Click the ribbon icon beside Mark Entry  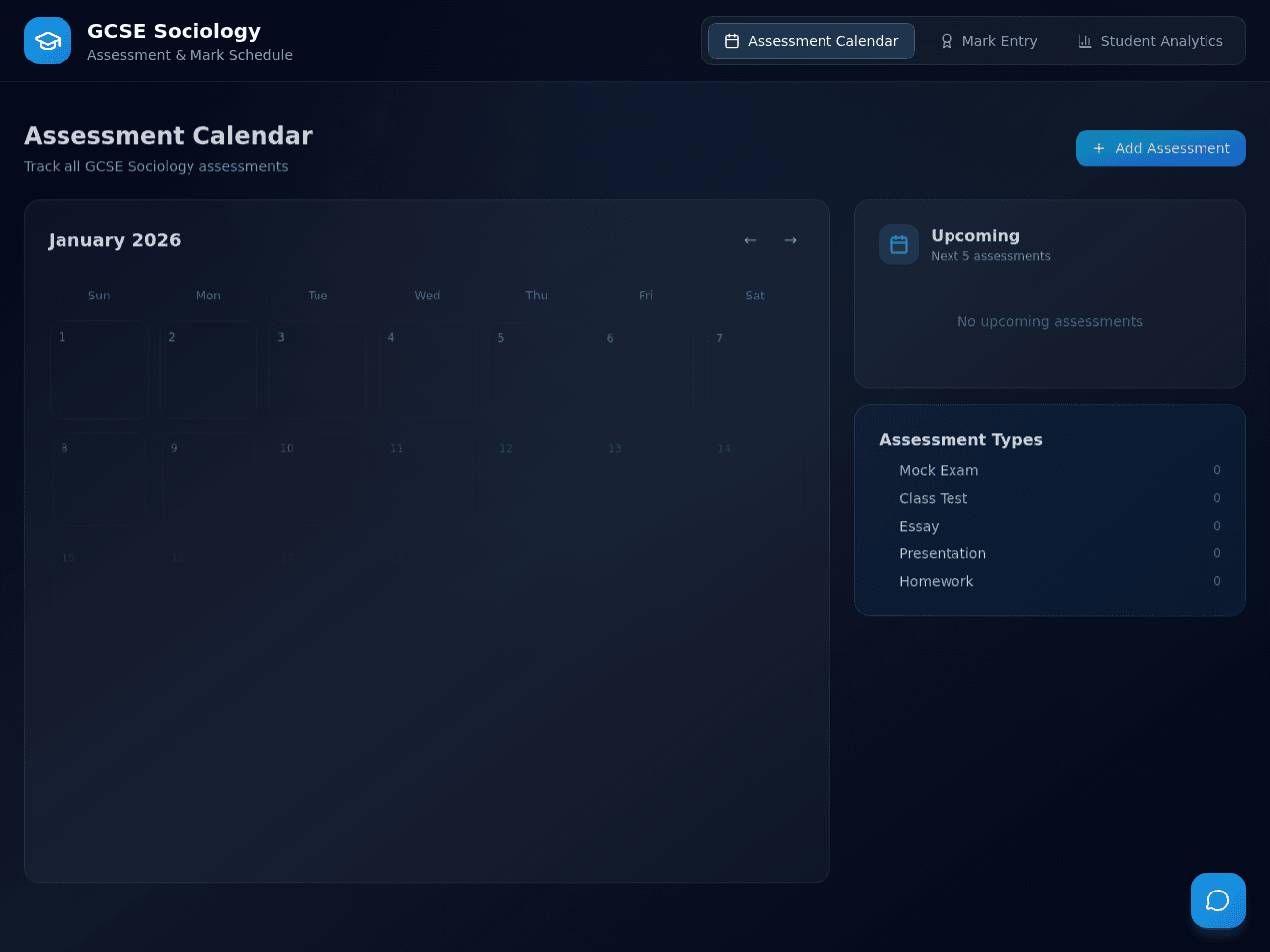pos(947,41)
